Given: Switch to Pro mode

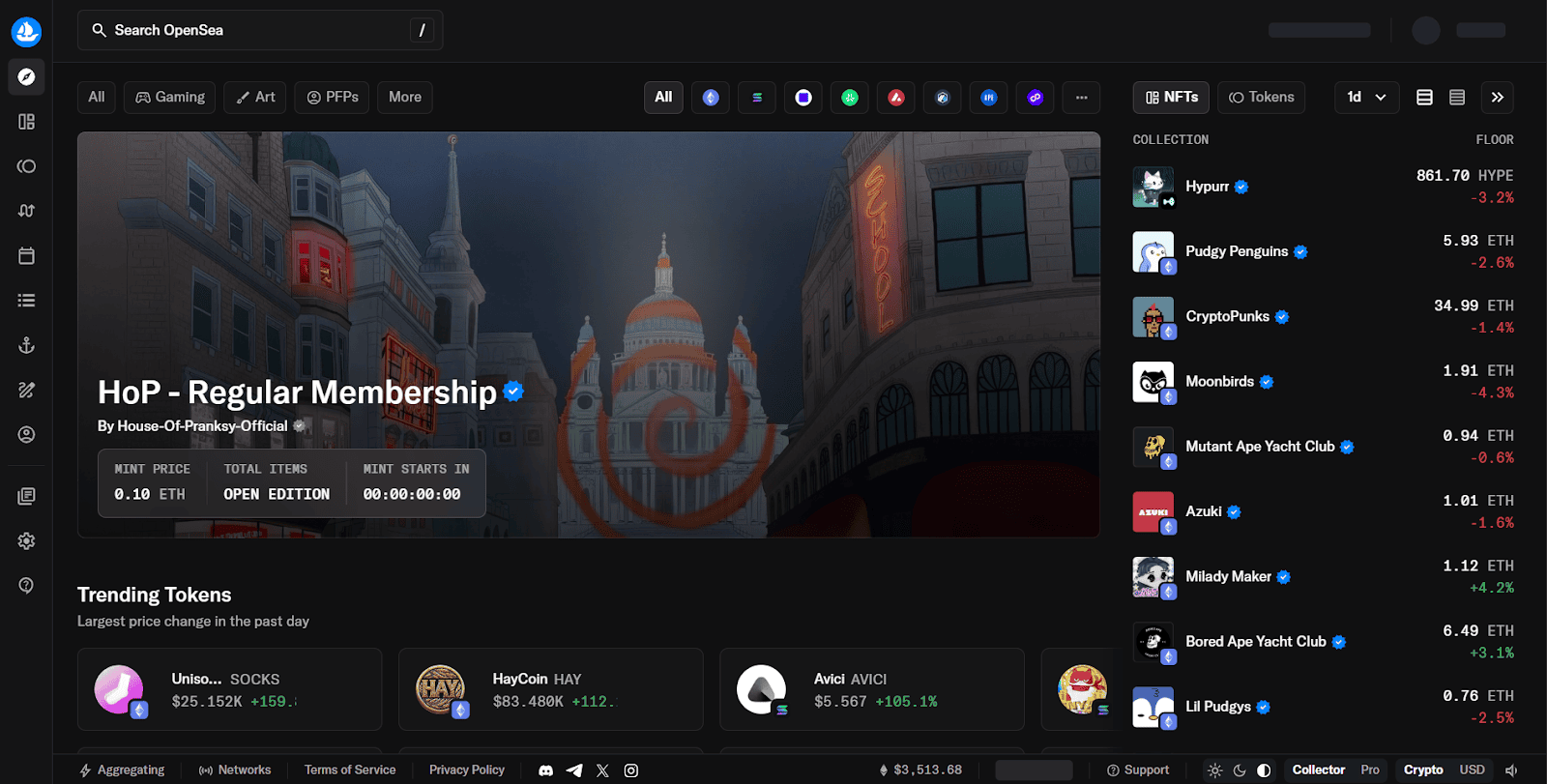Looking at the screenshot, I should (x=1370, y=770).
